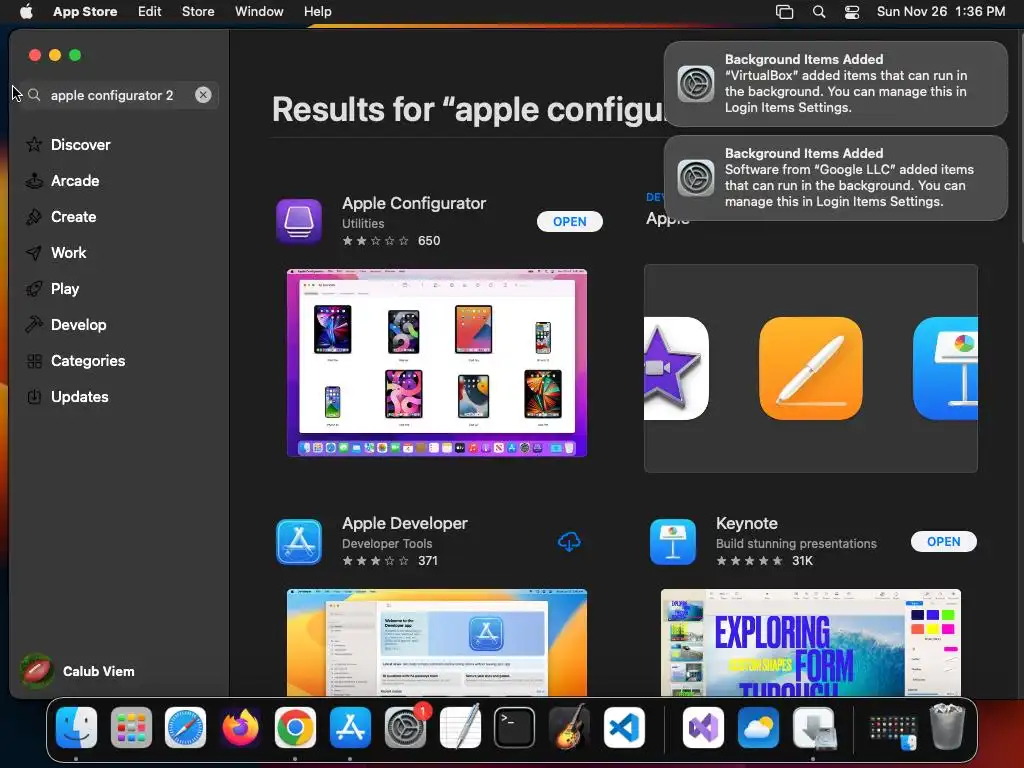Click the VirtualBox background items notification

(835, 84)
